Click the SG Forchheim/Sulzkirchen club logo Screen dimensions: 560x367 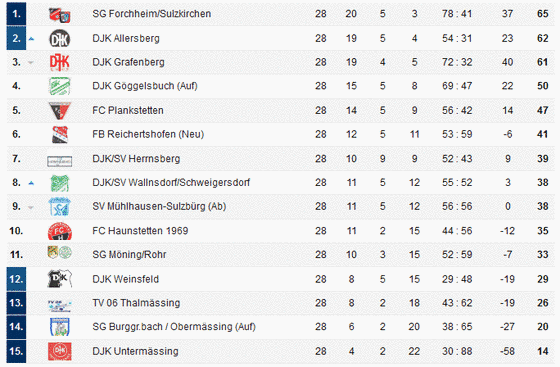[x=60, y=15]
